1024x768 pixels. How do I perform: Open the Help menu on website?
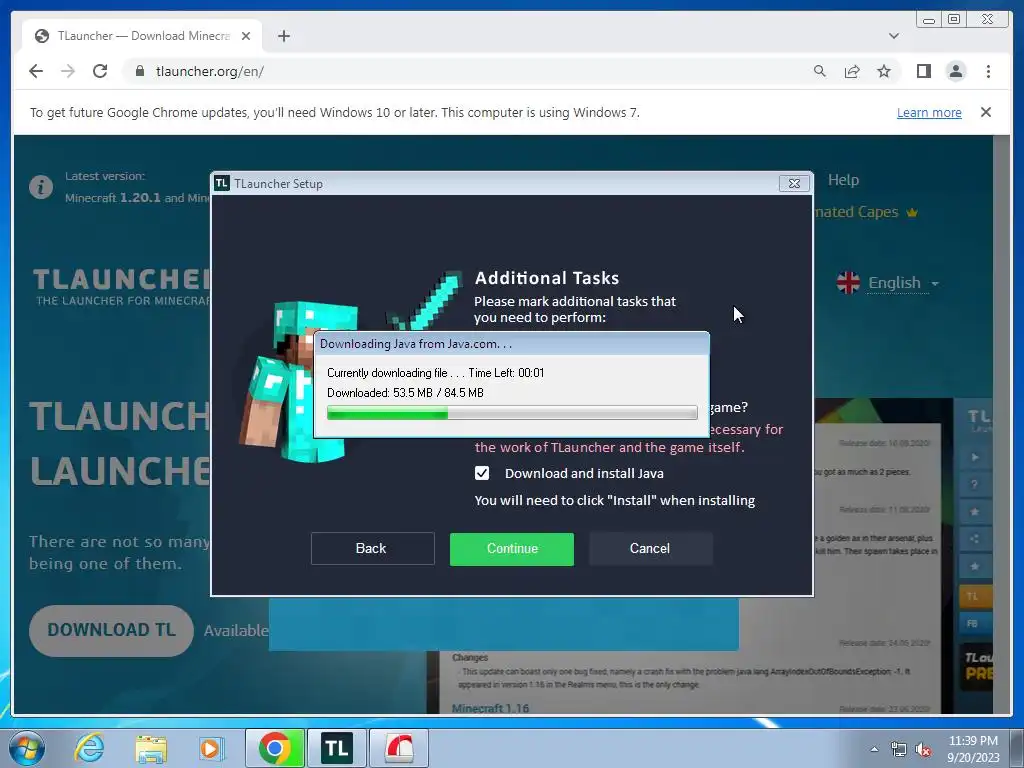pyautogui.click(x=843, y=180)
